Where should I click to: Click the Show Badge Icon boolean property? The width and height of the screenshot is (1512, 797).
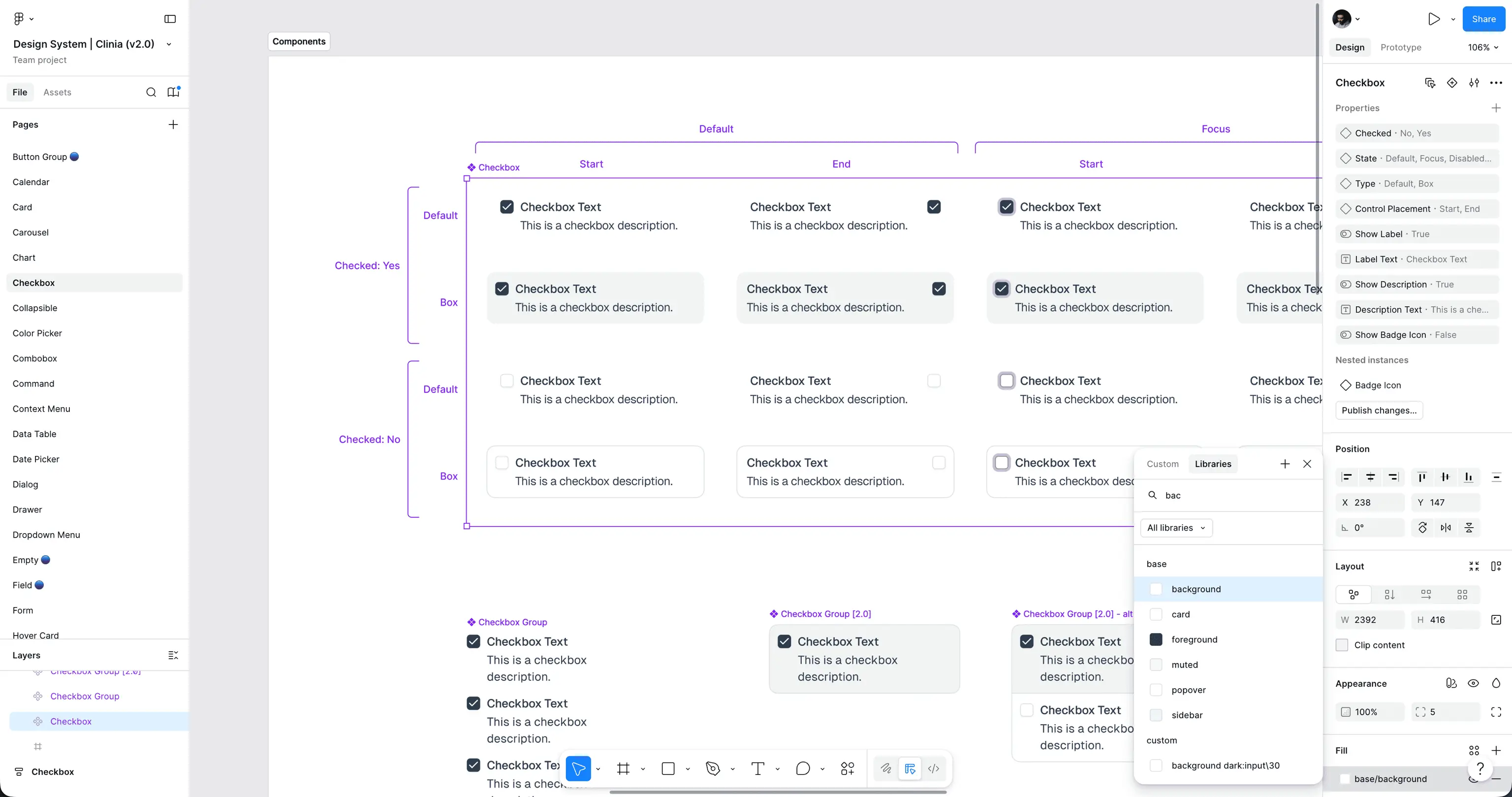point(1417,335)
